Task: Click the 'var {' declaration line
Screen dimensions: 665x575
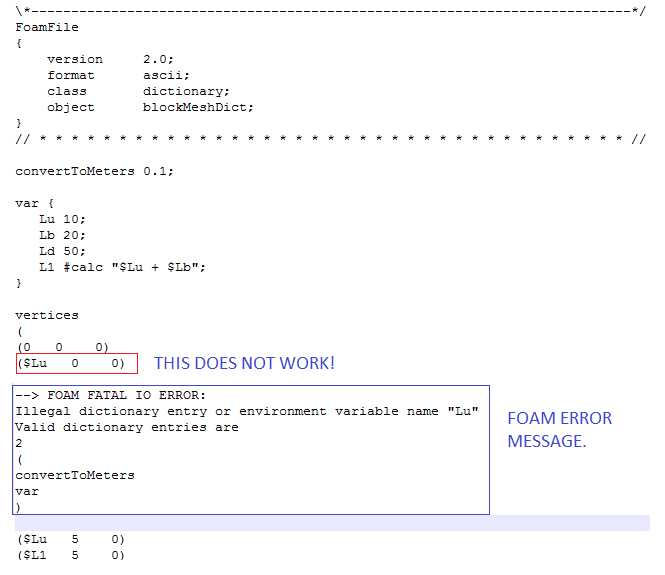Action: [x=35, y=204]
